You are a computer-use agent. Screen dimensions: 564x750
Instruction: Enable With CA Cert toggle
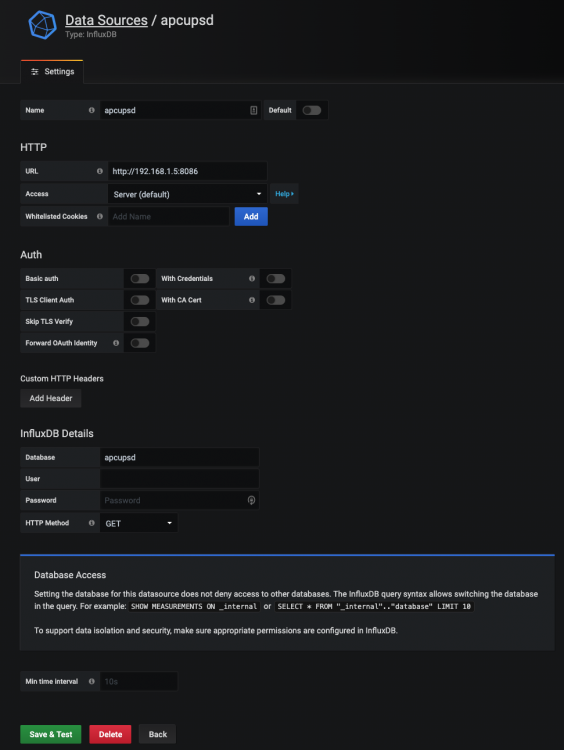point(276,300)
